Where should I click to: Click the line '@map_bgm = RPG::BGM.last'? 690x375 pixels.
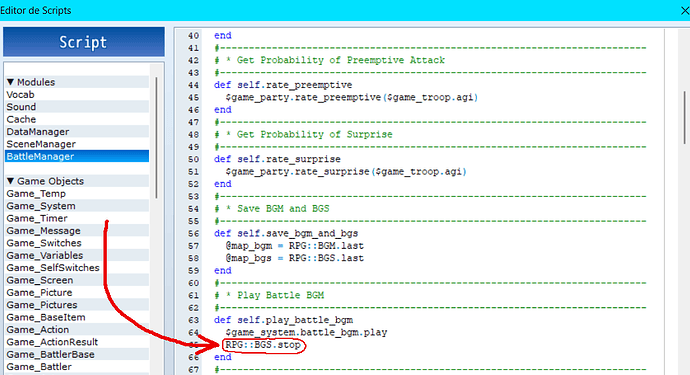coord(295,246)
